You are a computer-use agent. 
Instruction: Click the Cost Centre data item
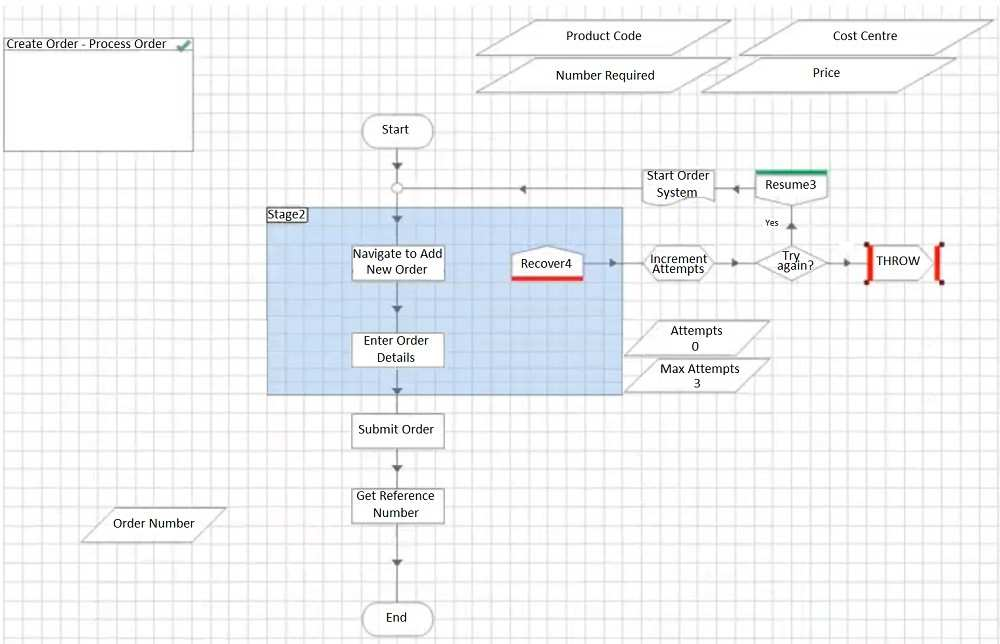865,37
